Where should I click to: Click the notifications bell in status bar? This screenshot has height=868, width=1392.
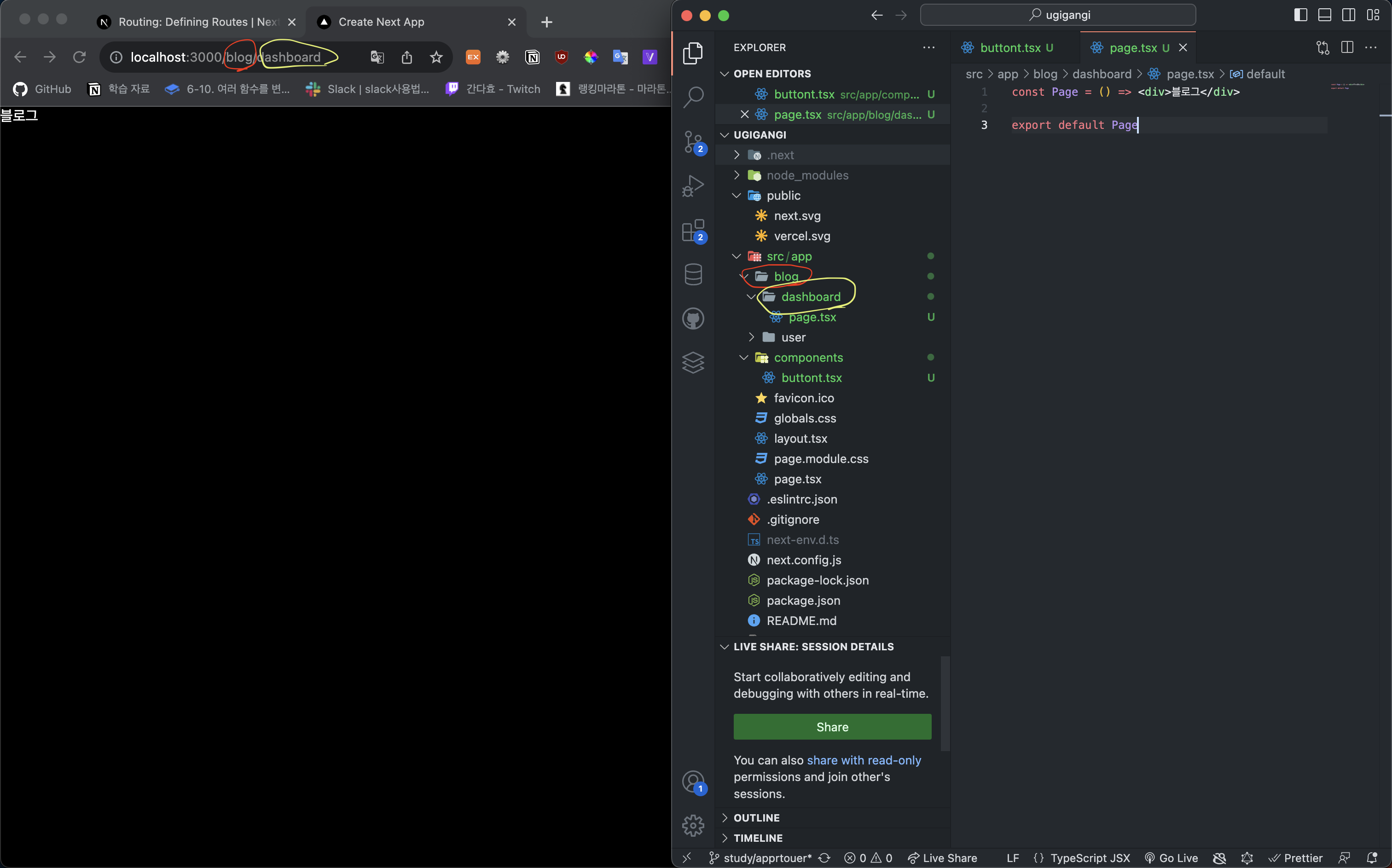pos(1372,858)
